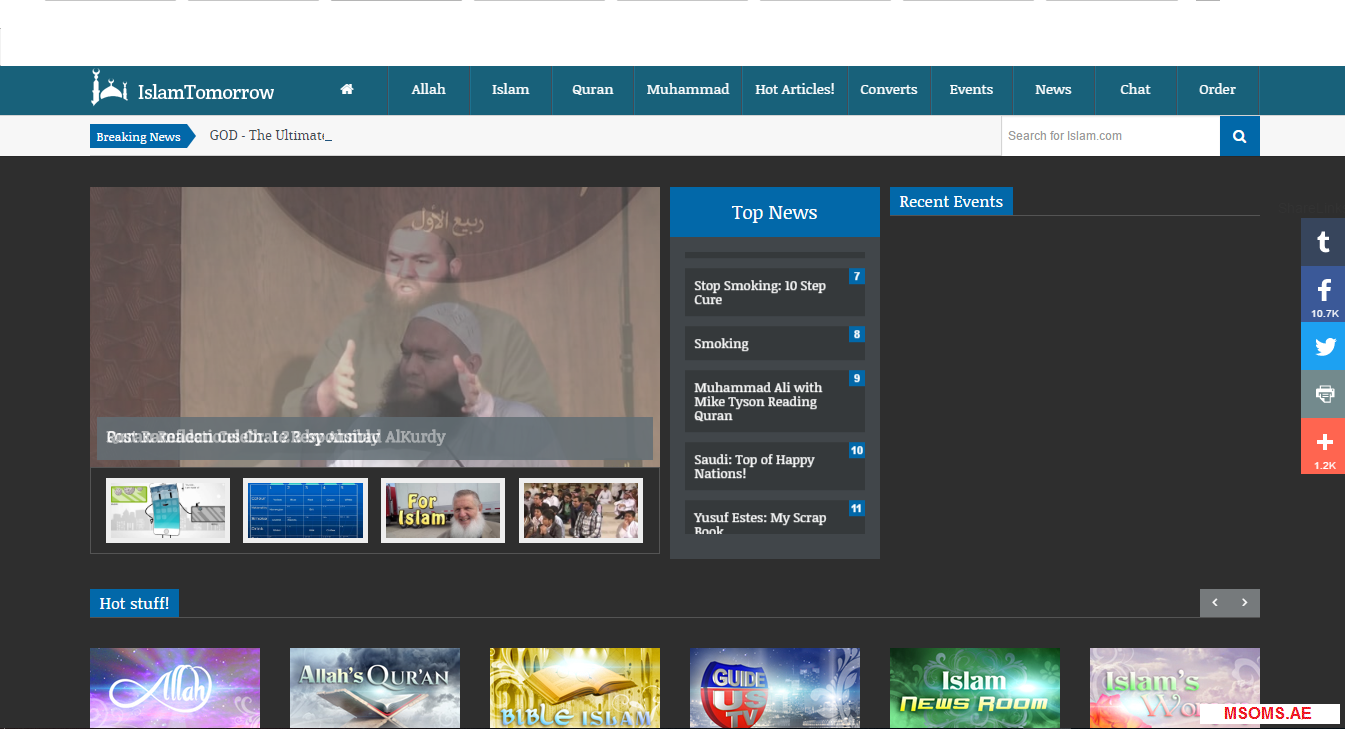Share page via Twitter icon
Viewport: 1345px width, 729px height.
[1323, 347]
